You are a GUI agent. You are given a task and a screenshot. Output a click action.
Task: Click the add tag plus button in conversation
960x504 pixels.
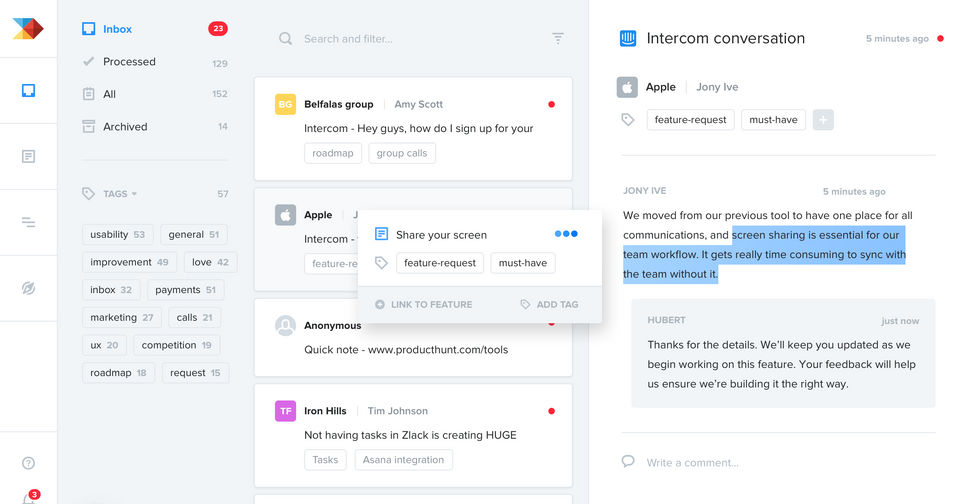click(x=823, y=119)
